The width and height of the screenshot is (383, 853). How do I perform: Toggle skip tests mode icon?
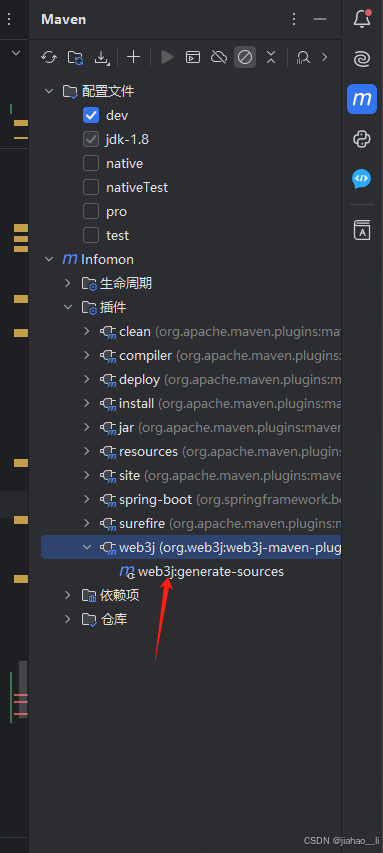(x=245, y=57)
